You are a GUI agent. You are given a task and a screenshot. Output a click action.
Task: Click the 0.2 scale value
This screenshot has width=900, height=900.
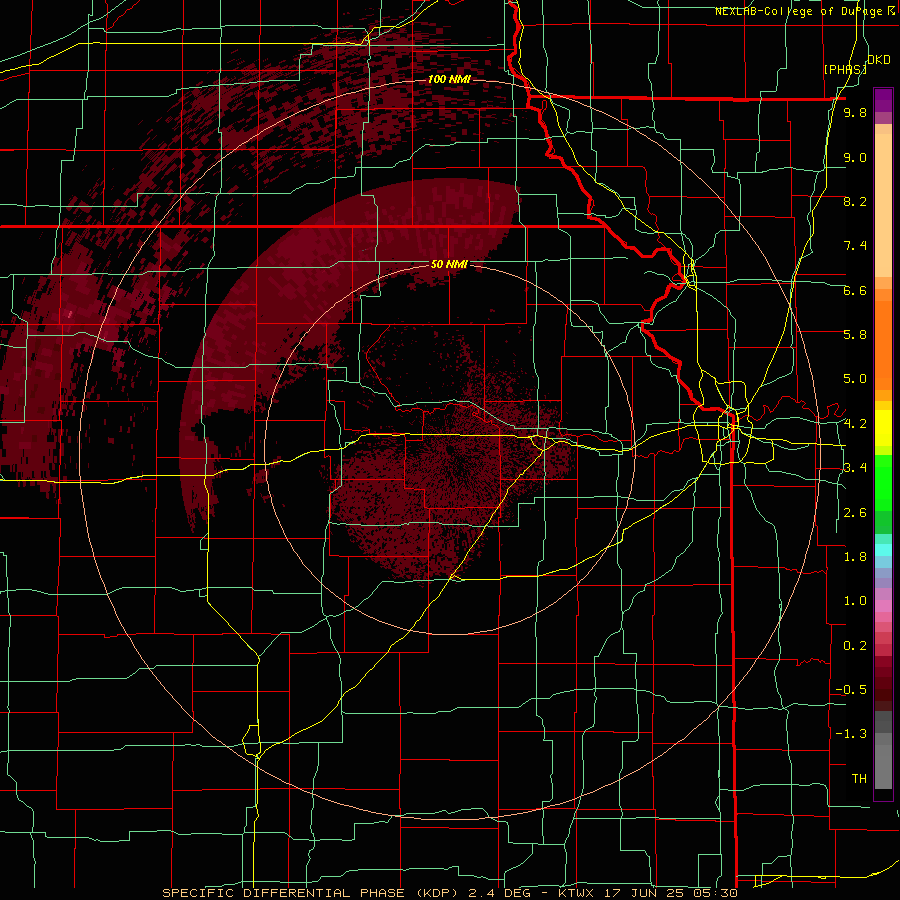coord(855,646)
